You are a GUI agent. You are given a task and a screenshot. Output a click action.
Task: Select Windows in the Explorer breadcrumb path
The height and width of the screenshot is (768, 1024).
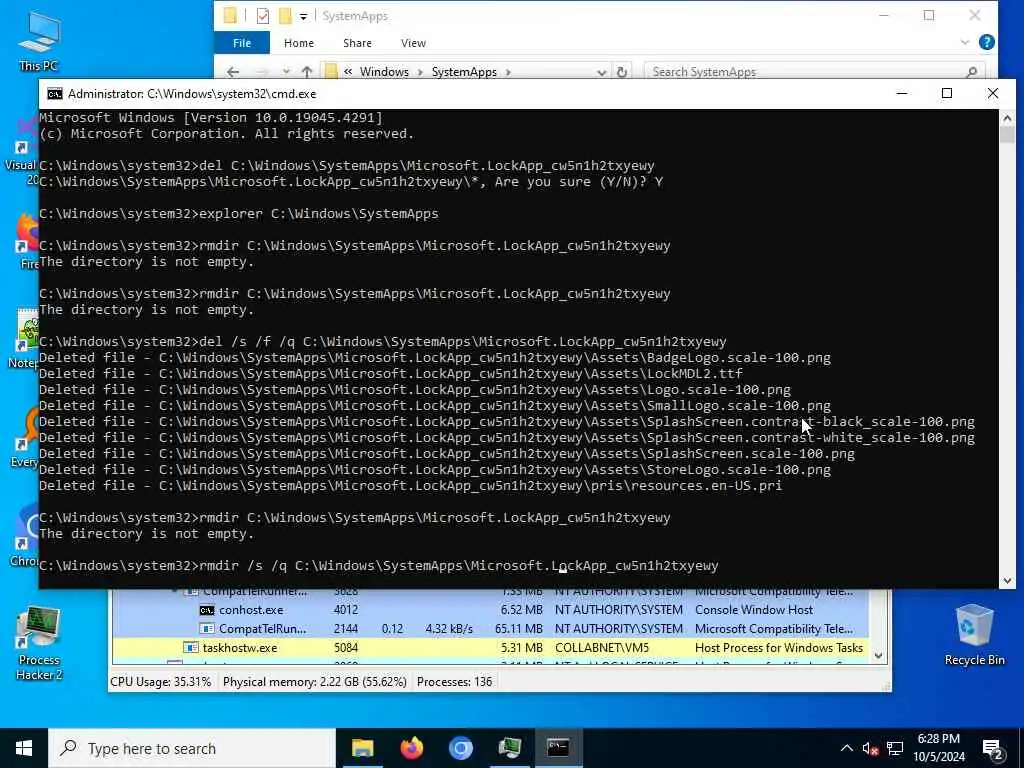pyautogui.click(x=384, y=72)
